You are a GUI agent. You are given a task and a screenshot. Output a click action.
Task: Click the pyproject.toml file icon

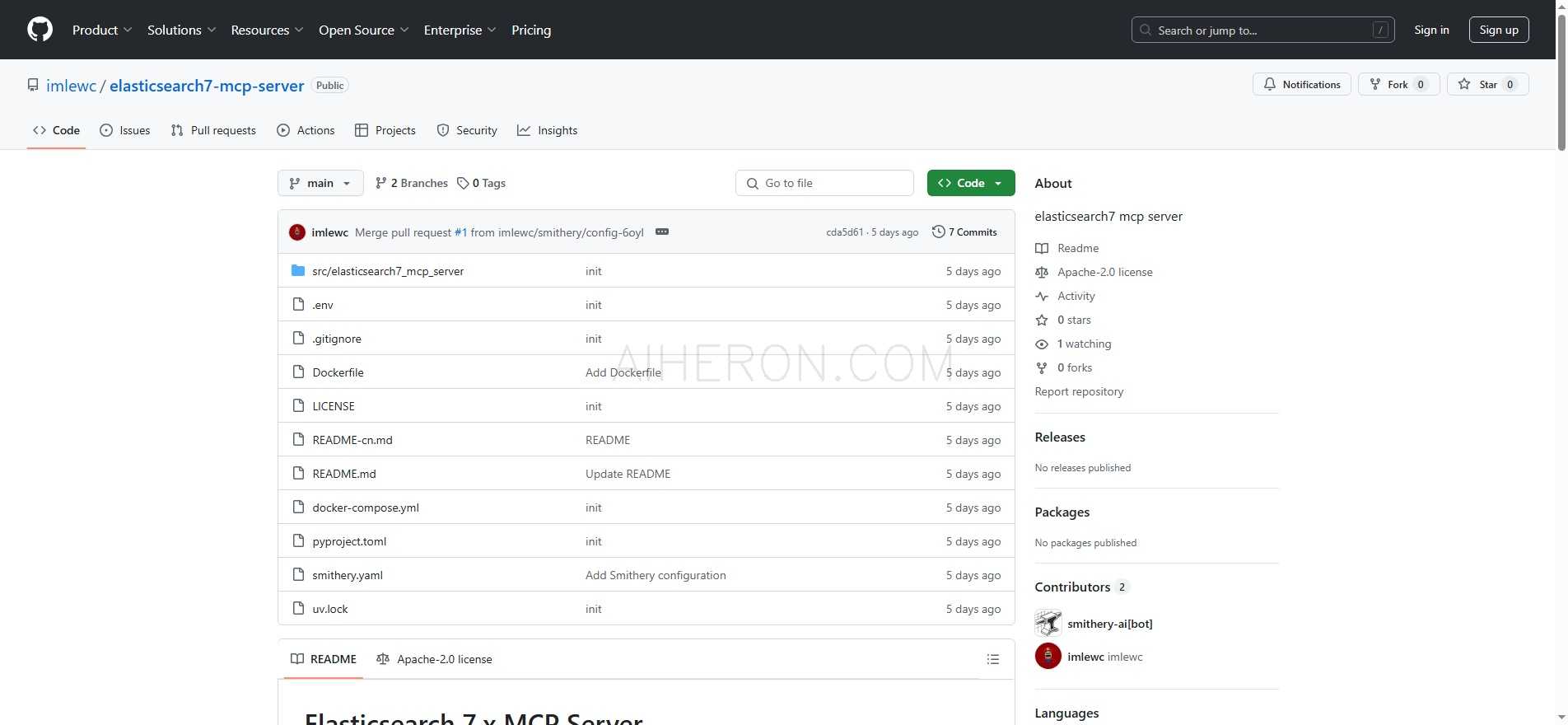(298, 540)
